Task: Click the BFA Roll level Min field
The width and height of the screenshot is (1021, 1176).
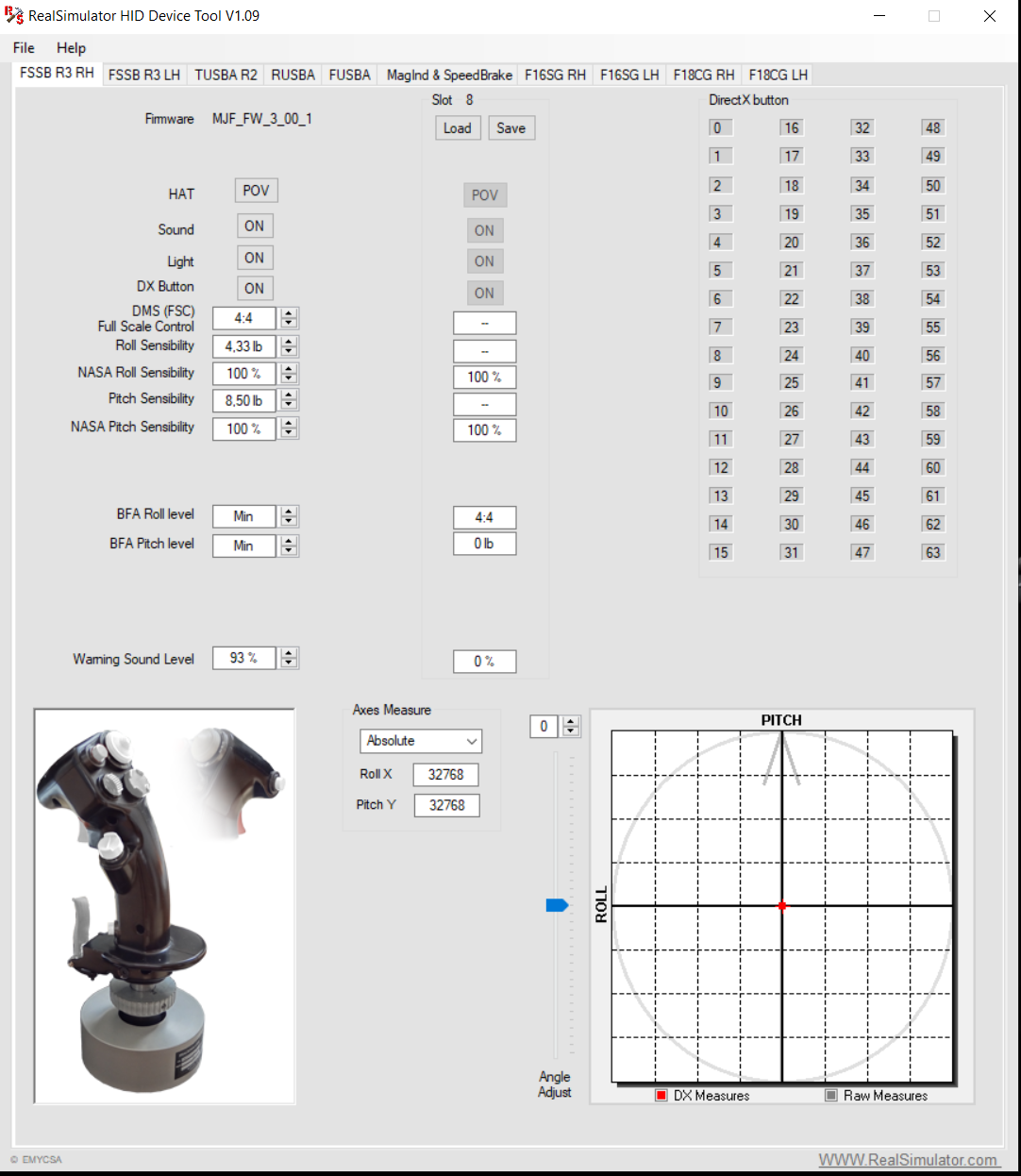Action: coord(244,516)
